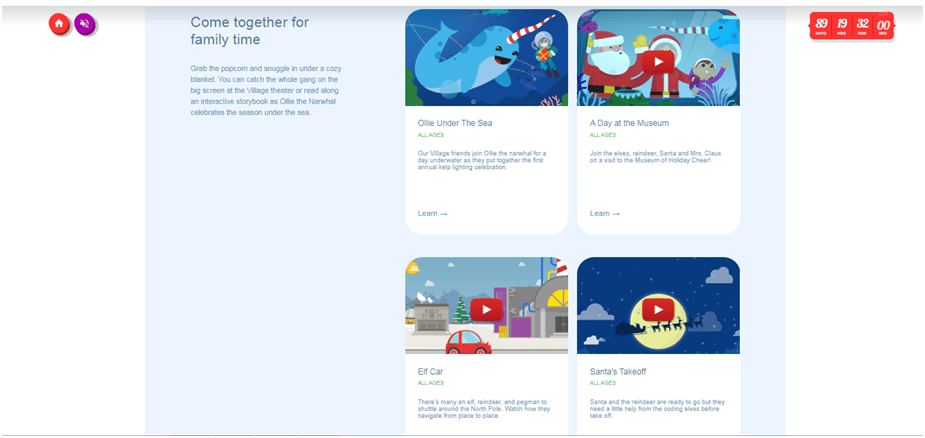Click the Elf Car card title

click(x=430, y=372)
